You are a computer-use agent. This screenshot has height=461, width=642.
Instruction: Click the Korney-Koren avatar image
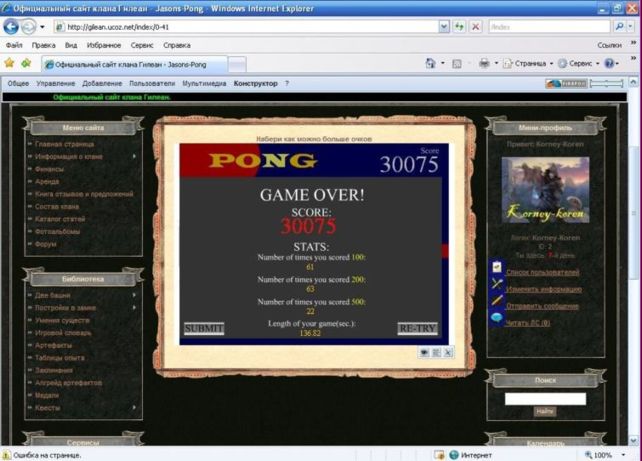click(545, 190)
